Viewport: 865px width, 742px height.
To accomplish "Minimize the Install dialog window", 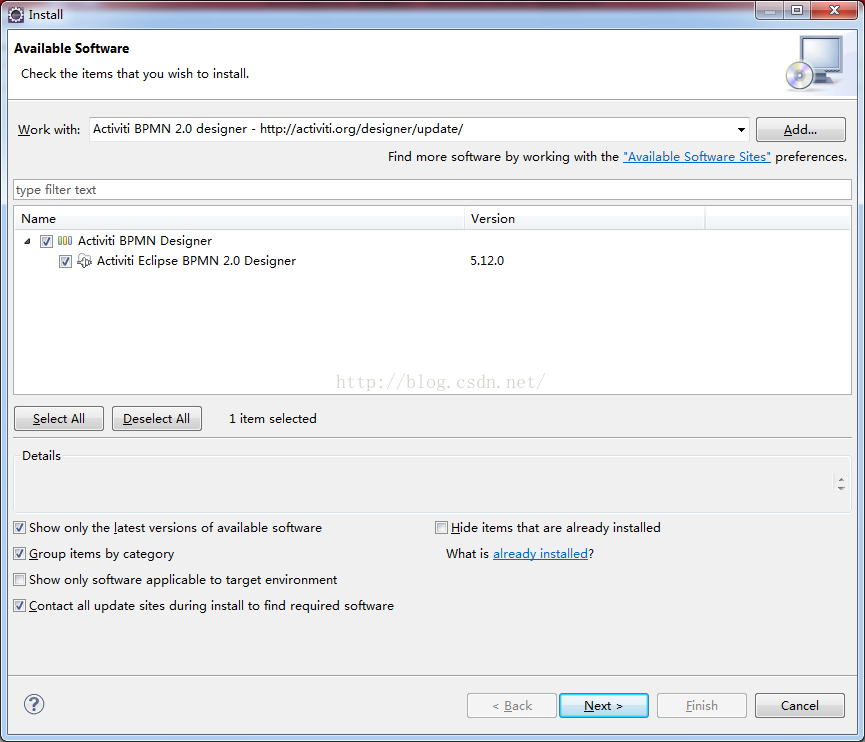I will pos(771,10).
